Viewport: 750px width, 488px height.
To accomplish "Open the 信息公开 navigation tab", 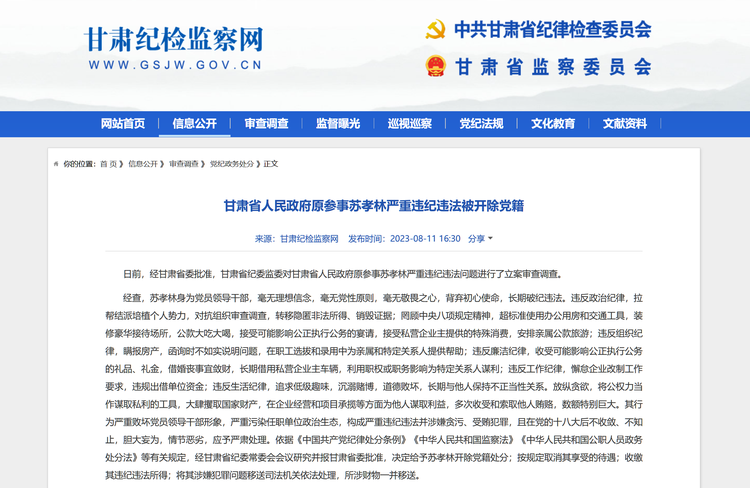I will point(194,124).
